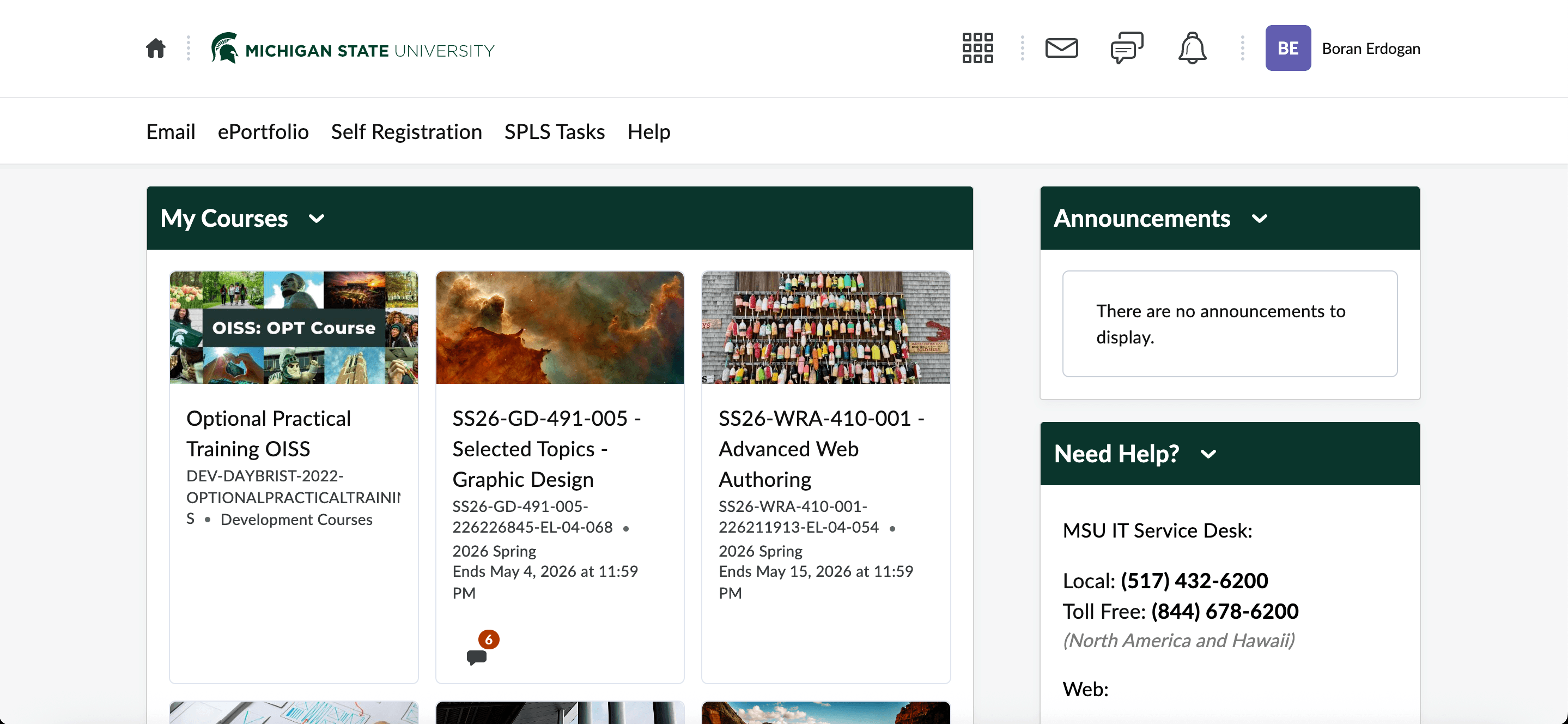
Task: Expand the Need Help? widget chevron
Action: click(1208, 454)
